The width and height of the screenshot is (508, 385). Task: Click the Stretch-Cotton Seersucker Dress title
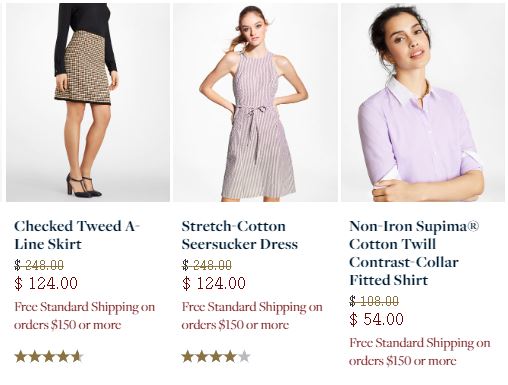240,235
